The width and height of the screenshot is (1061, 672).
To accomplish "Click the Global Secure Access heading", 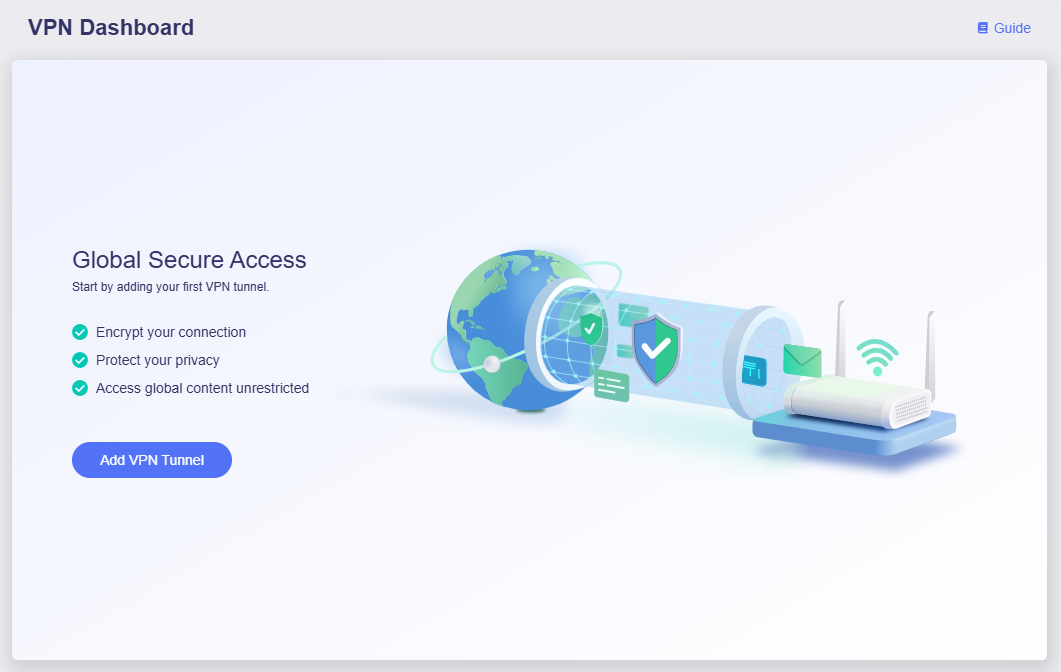I will (189, 260).
